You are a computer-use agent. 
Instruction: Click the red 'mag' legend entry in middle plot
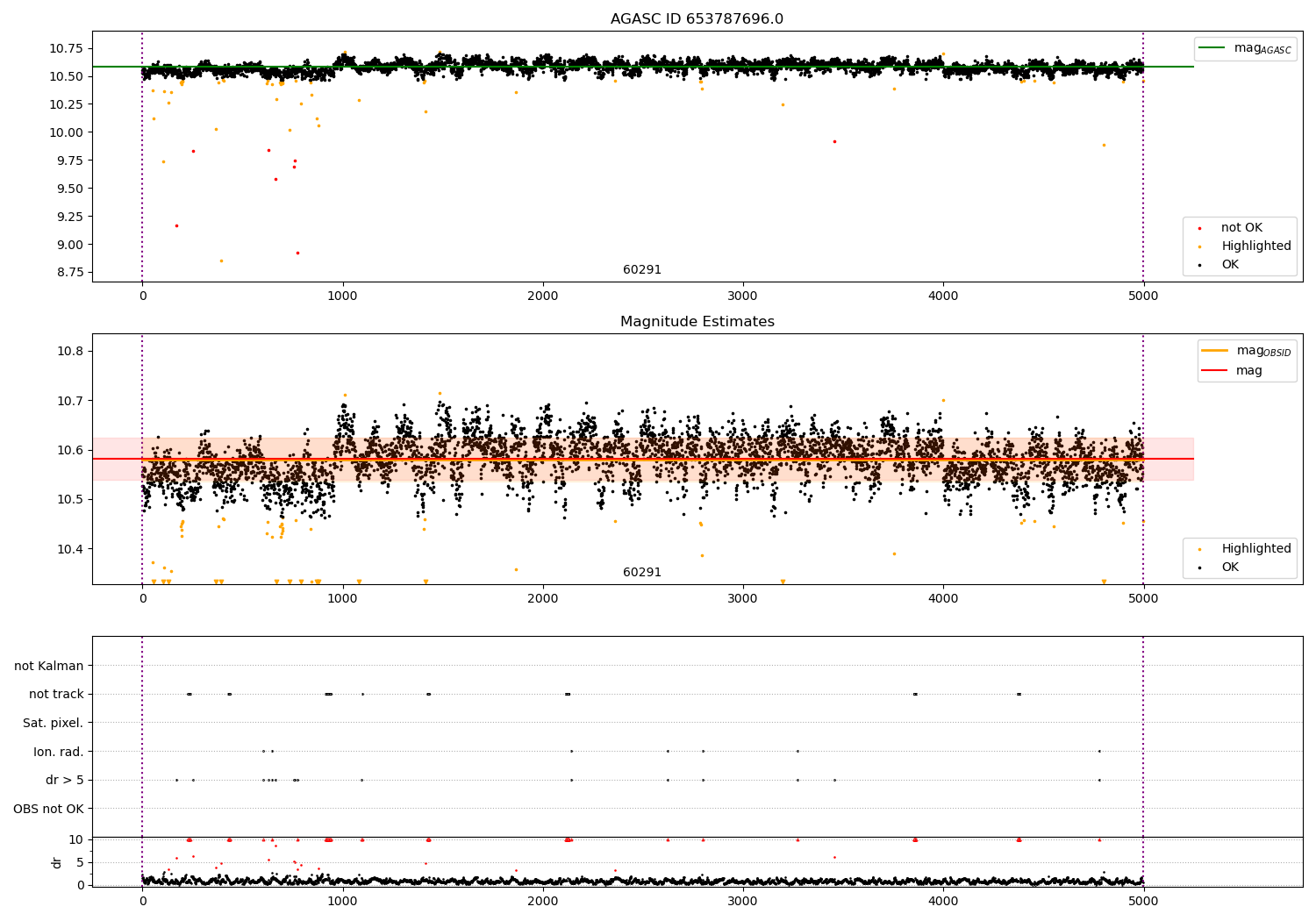(x=1232, y=371)
